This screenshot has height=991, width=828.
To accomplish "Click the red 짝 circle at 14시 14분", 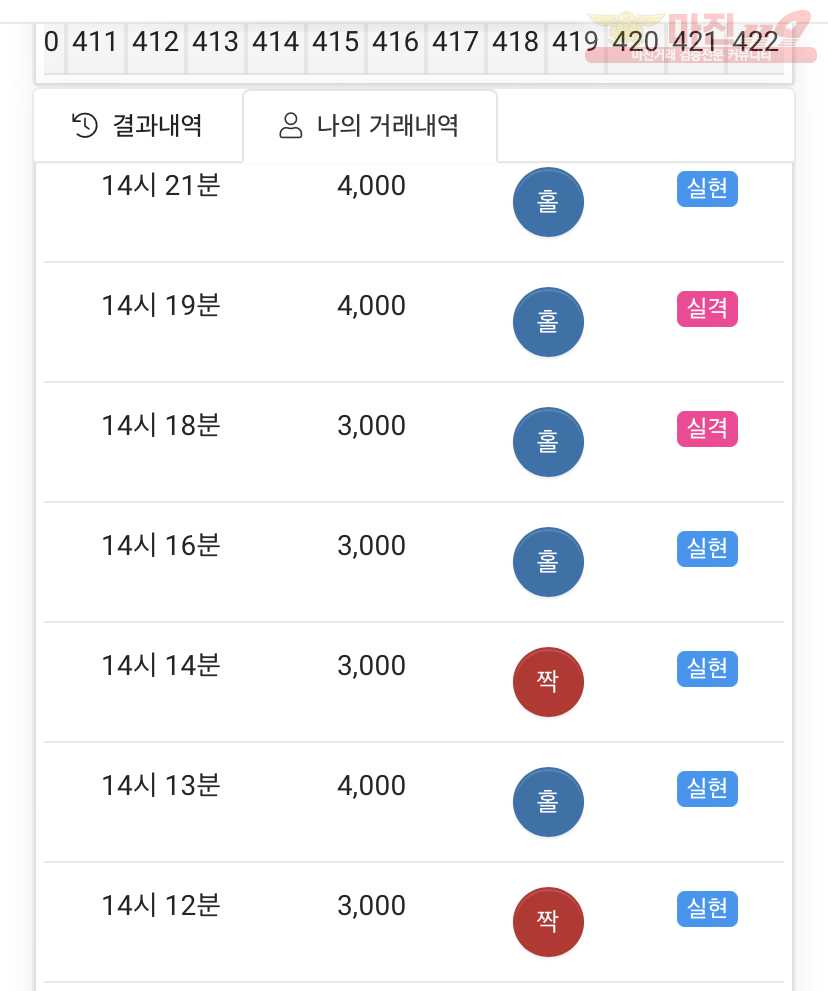I will 548,682.
